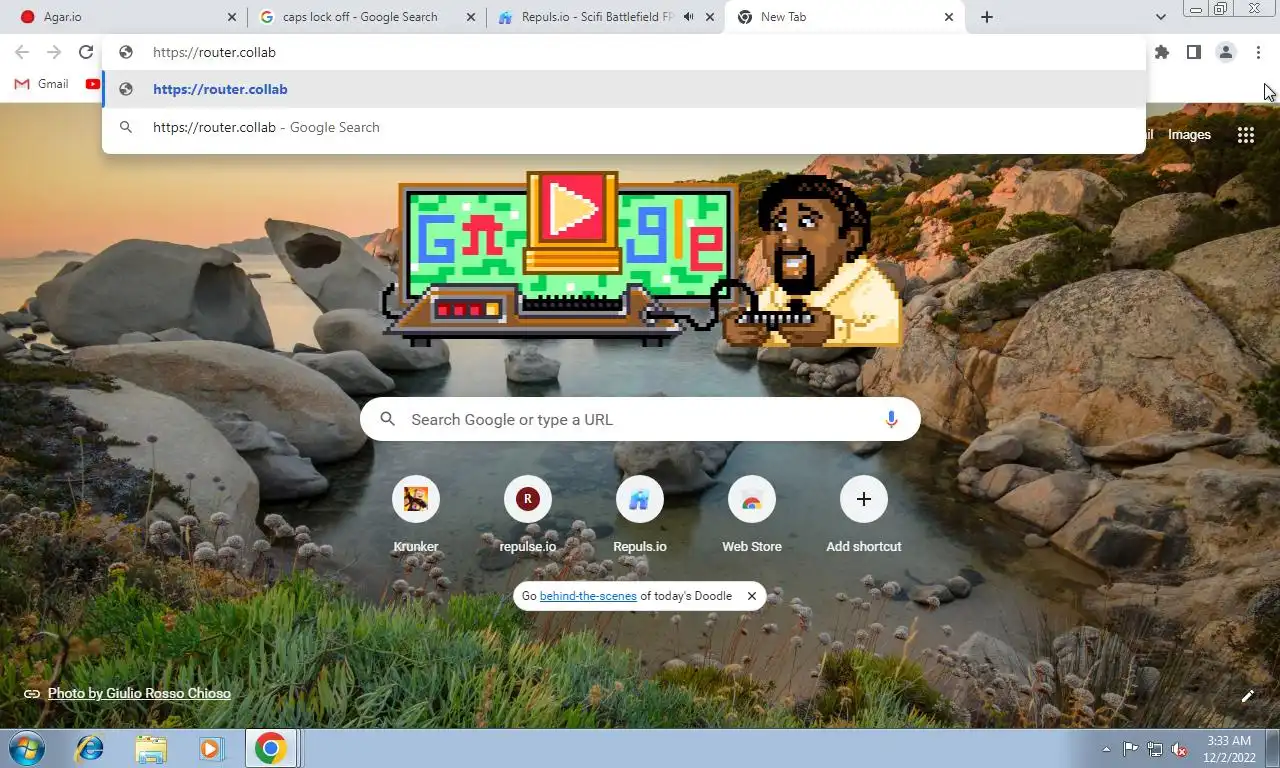Open a new tab with plus button
This screenshot has height=768, width=1280.
click(x=987, y=17)
